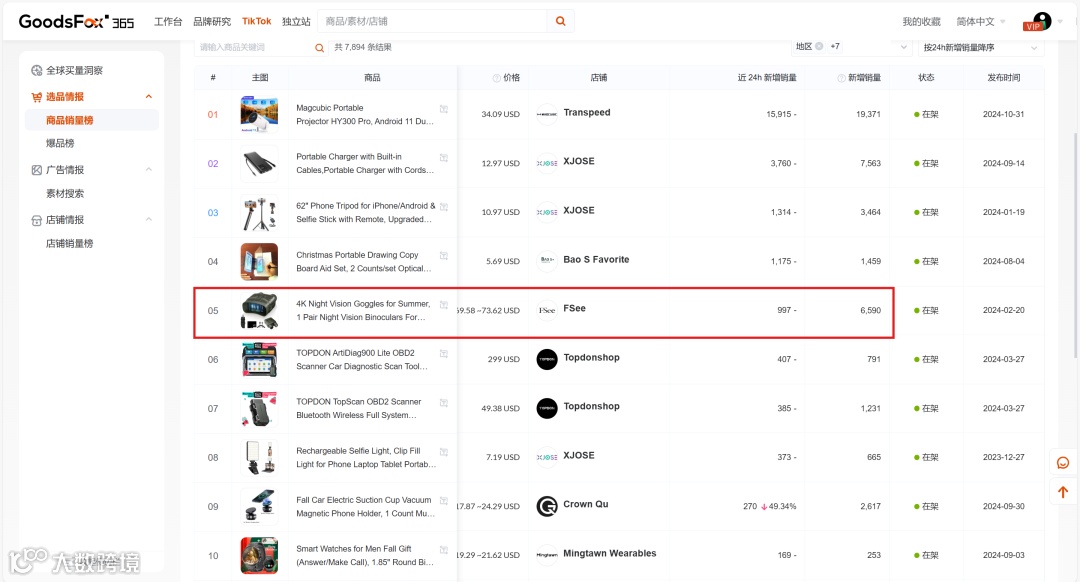
Task: Open the Transpeed store link
Action: [586, 113]
